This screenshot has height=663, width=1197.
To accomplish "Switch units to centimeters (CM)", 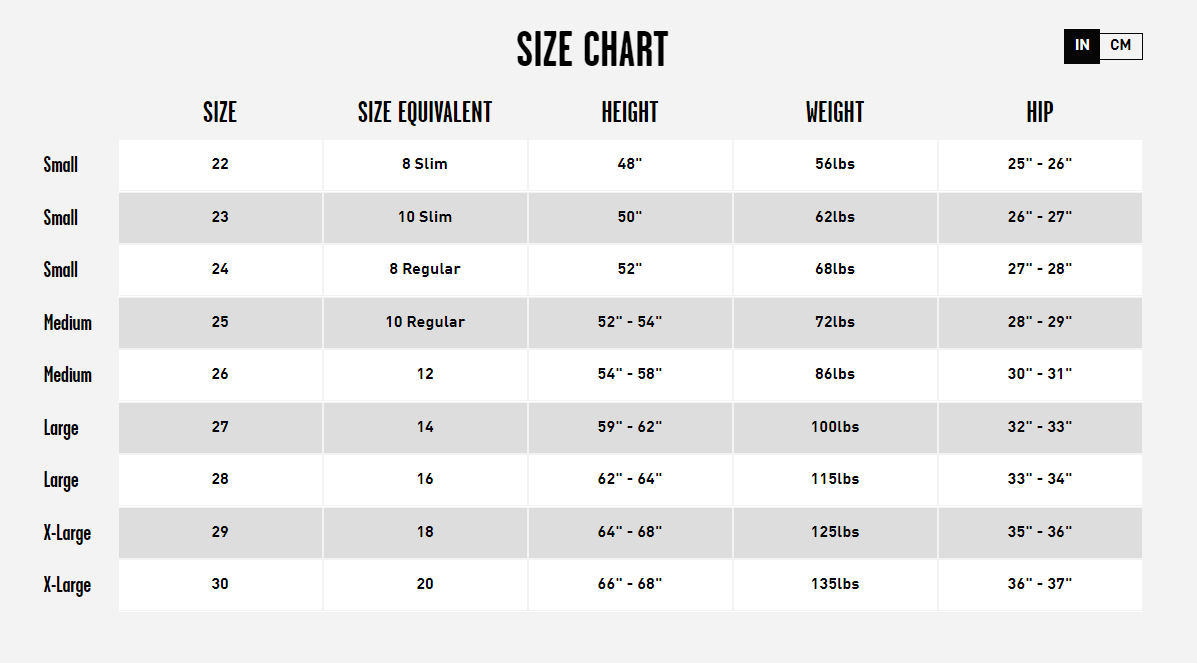I will click(x=1120, y=46).
